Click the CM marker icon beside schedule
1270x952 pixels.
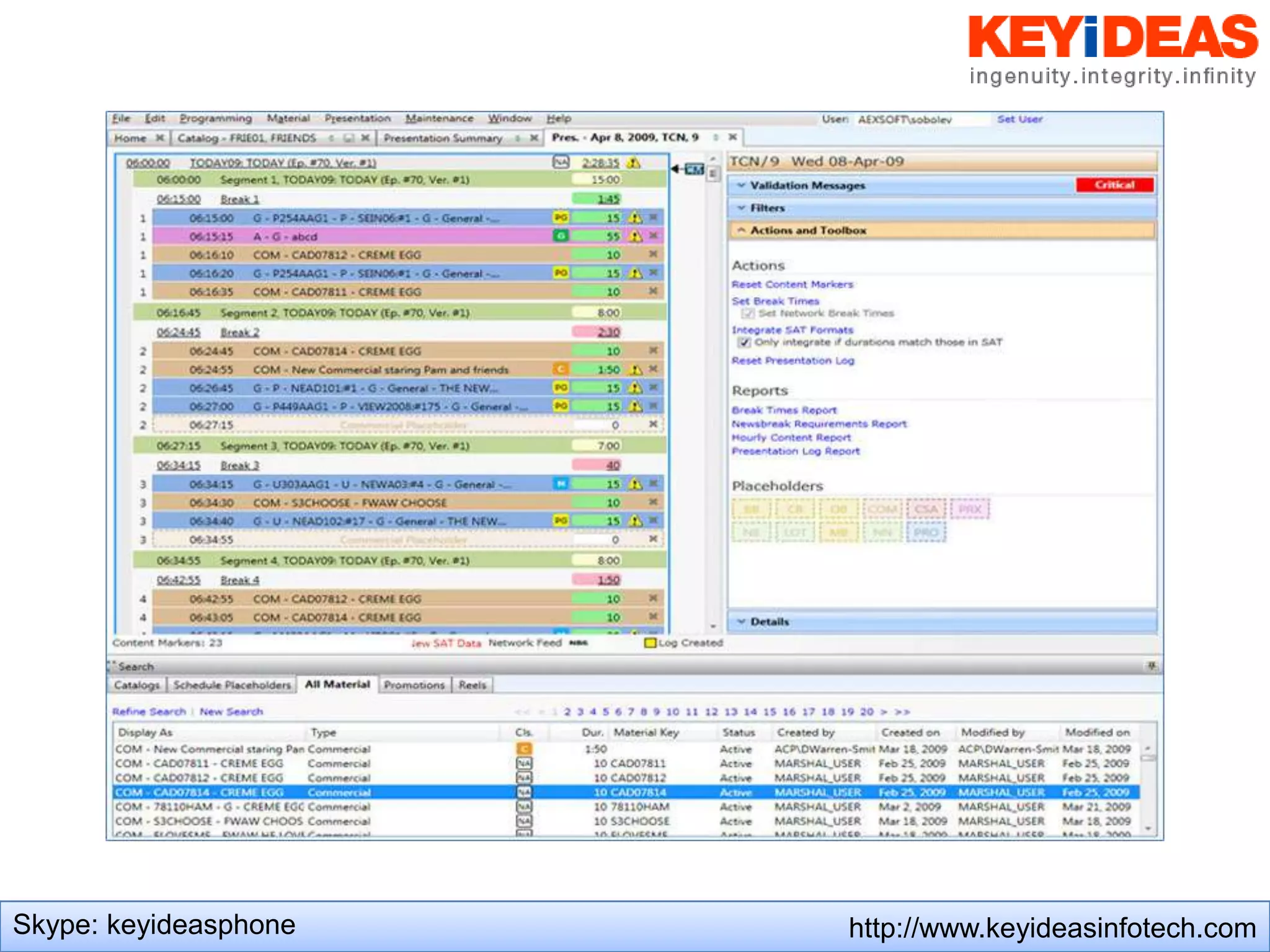click(694, 169)
